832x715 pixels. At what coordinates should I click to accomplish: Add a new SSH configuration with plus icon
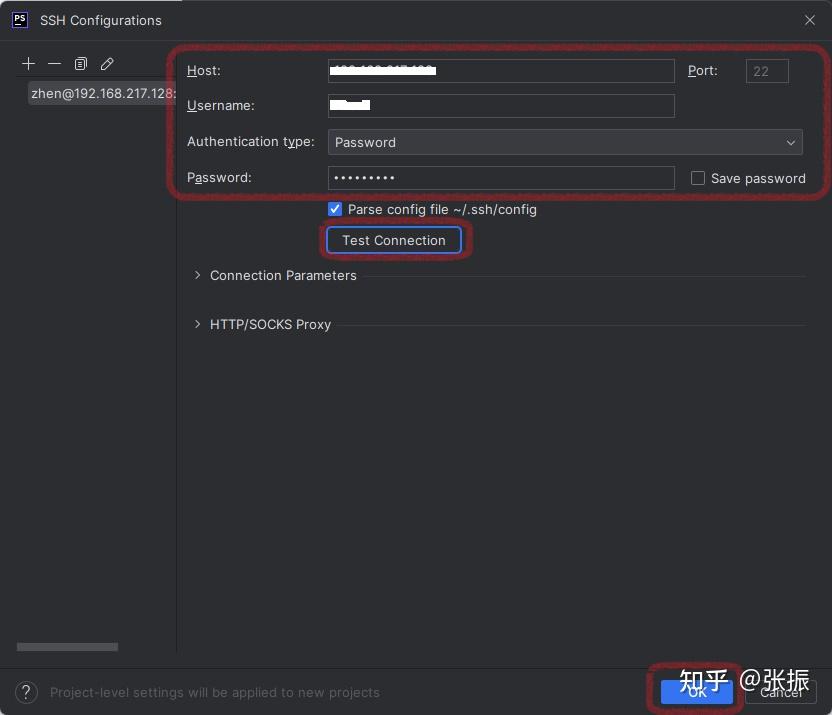point(28,64)
